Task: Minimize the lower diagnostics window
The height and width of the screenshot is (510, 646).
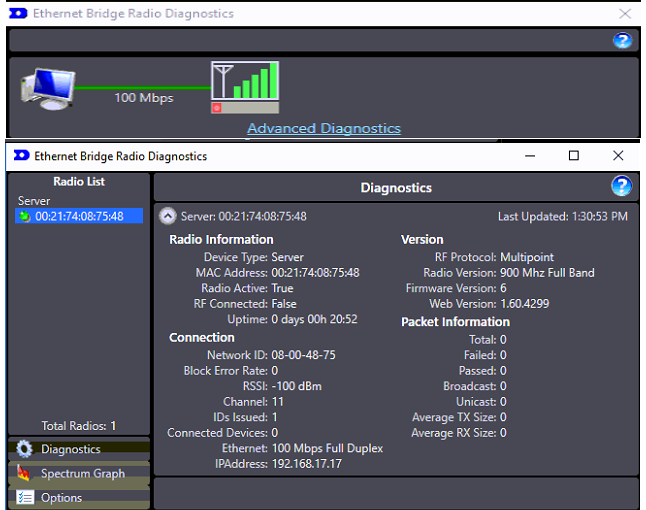Action: tap(529, 156)
